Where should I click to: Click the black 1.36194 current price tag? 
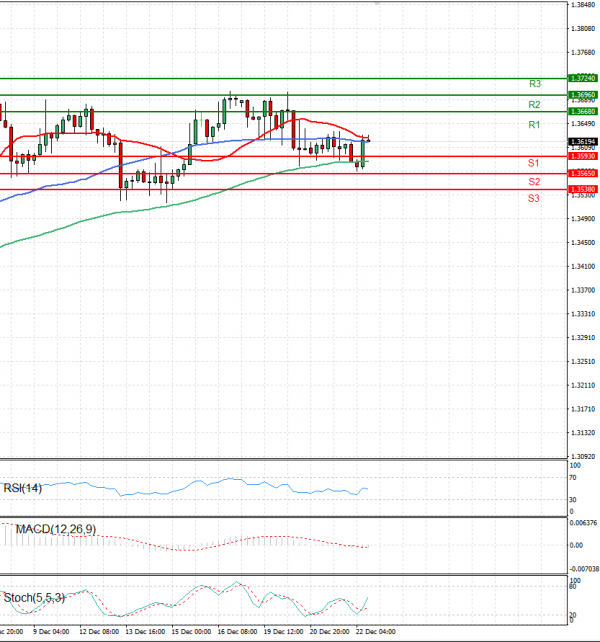tap(583, 142)
